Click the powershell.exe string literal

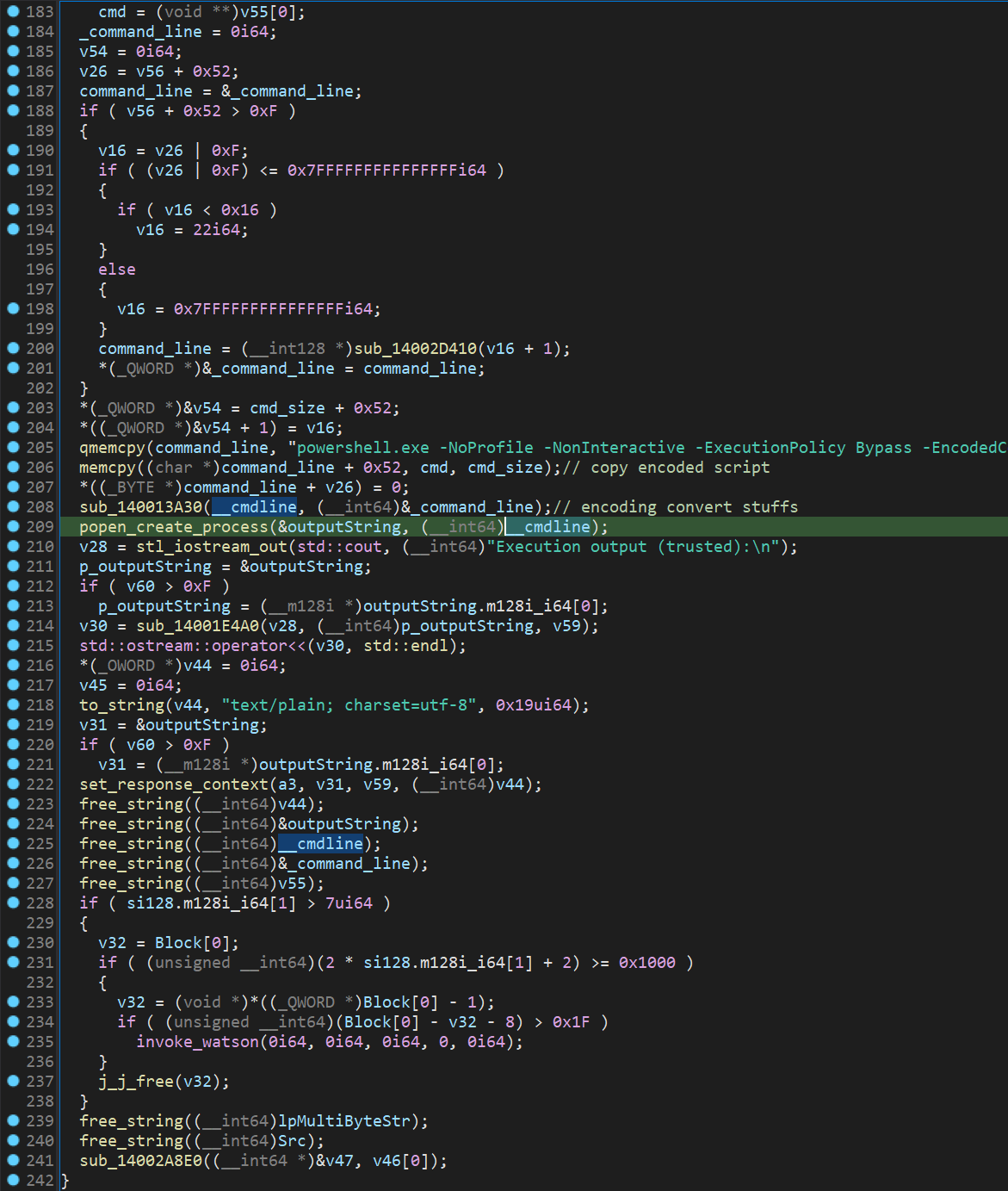point(647,448)
